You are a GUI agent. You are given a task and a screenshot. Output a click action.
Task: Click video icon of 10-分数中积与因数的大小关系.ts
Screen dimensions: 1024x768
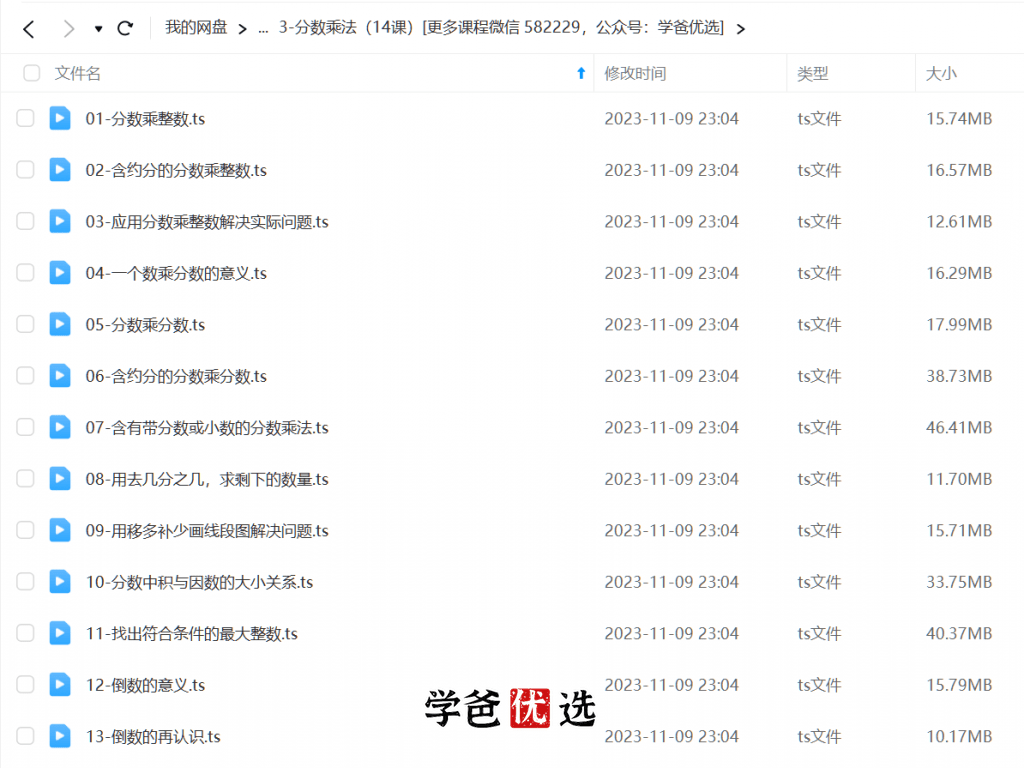click(x=60, y=581)
